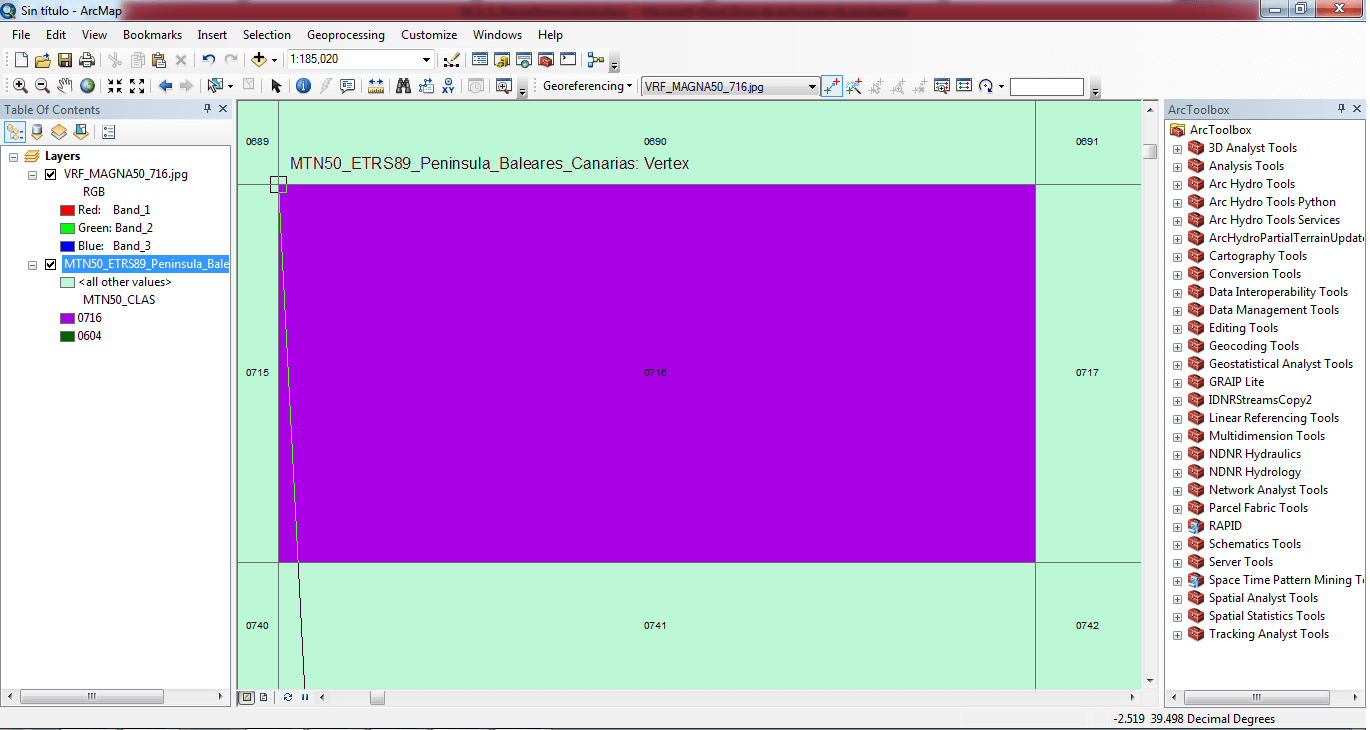Uncheck the VRF_MAGNA50_716.jpg layer visibility

[50, 174]
